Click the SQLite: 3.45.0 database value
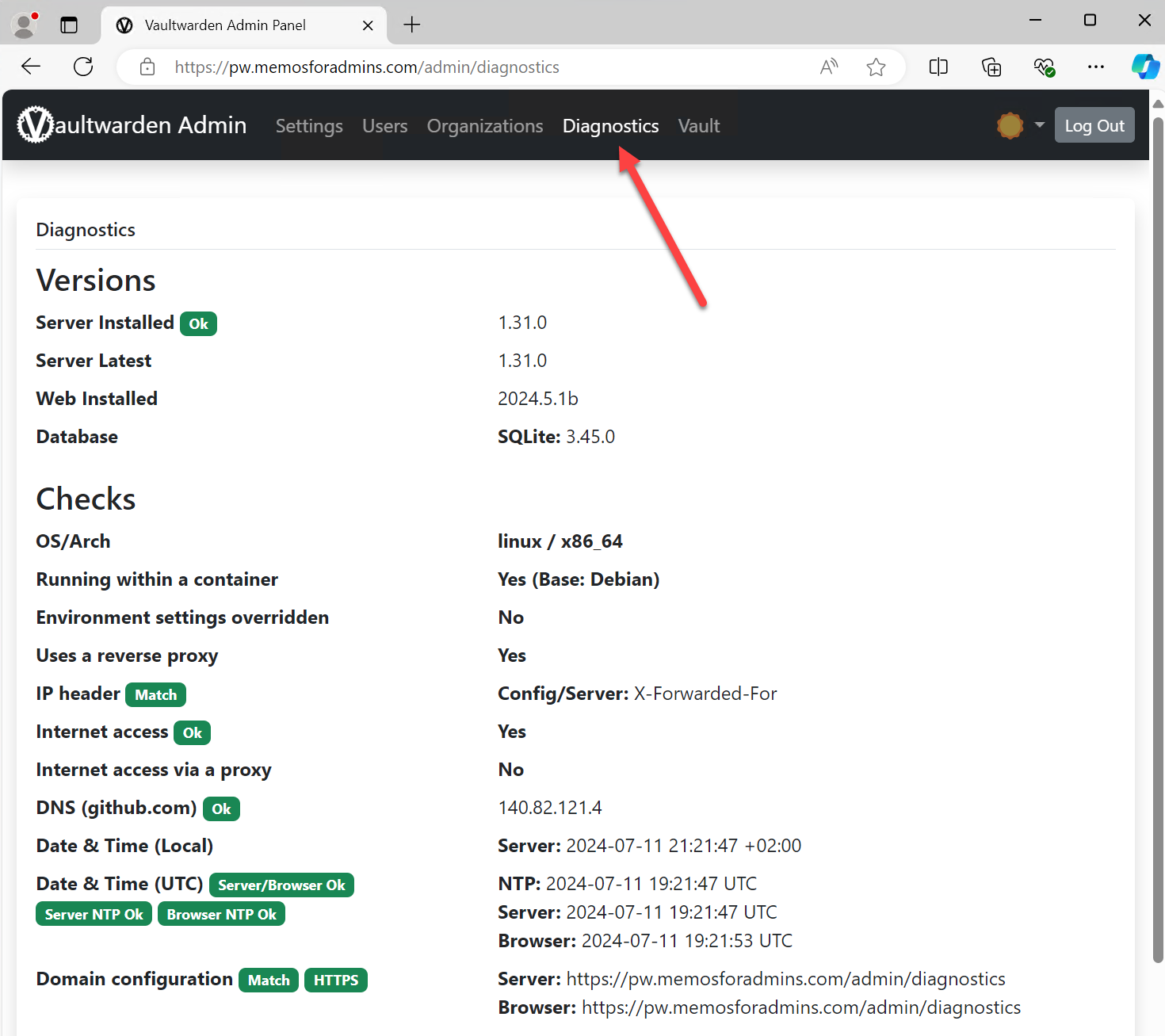The image size is (1165, 1036). (556, 437)
